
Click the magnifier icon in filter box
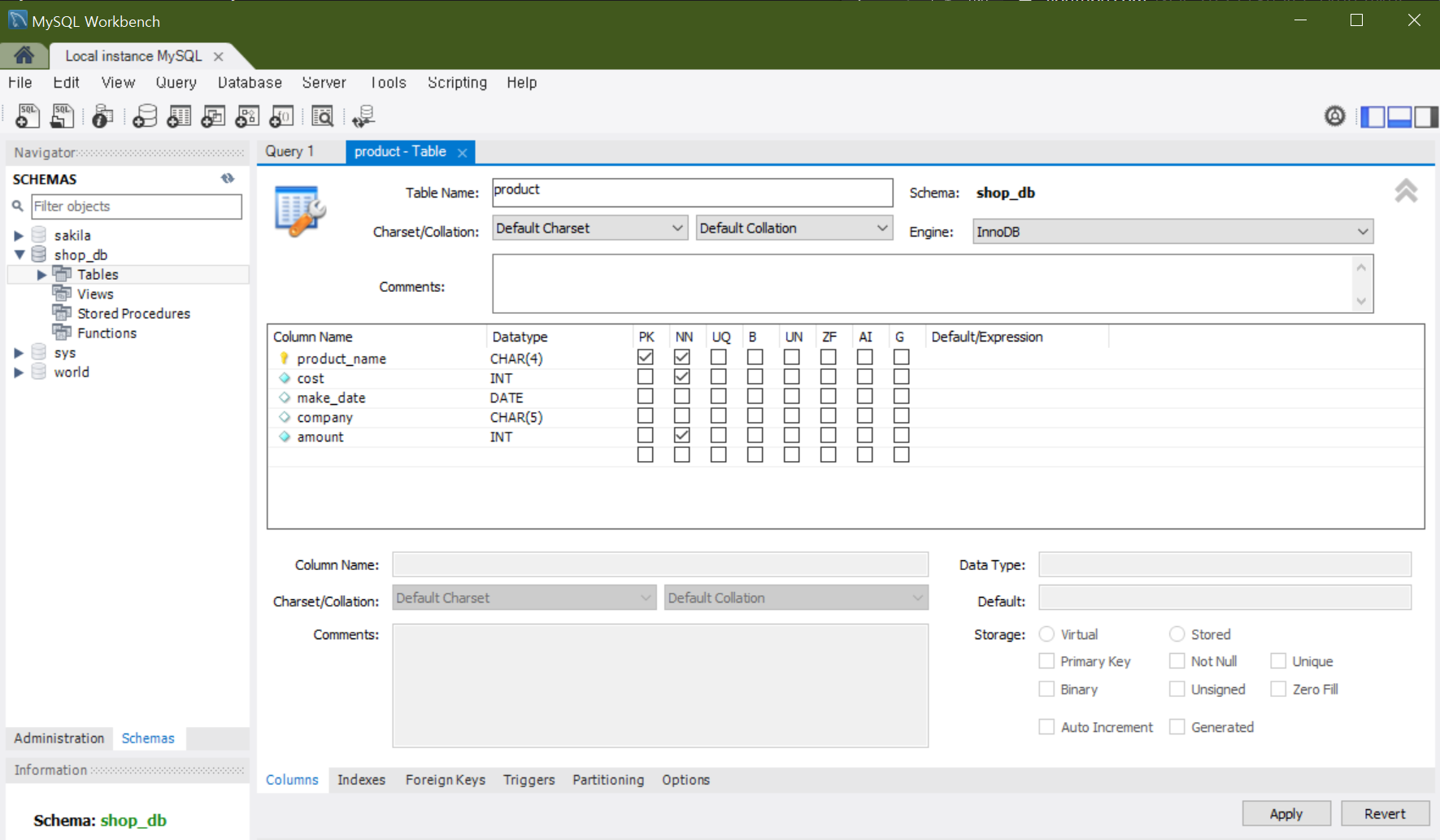tap(18, 206)
